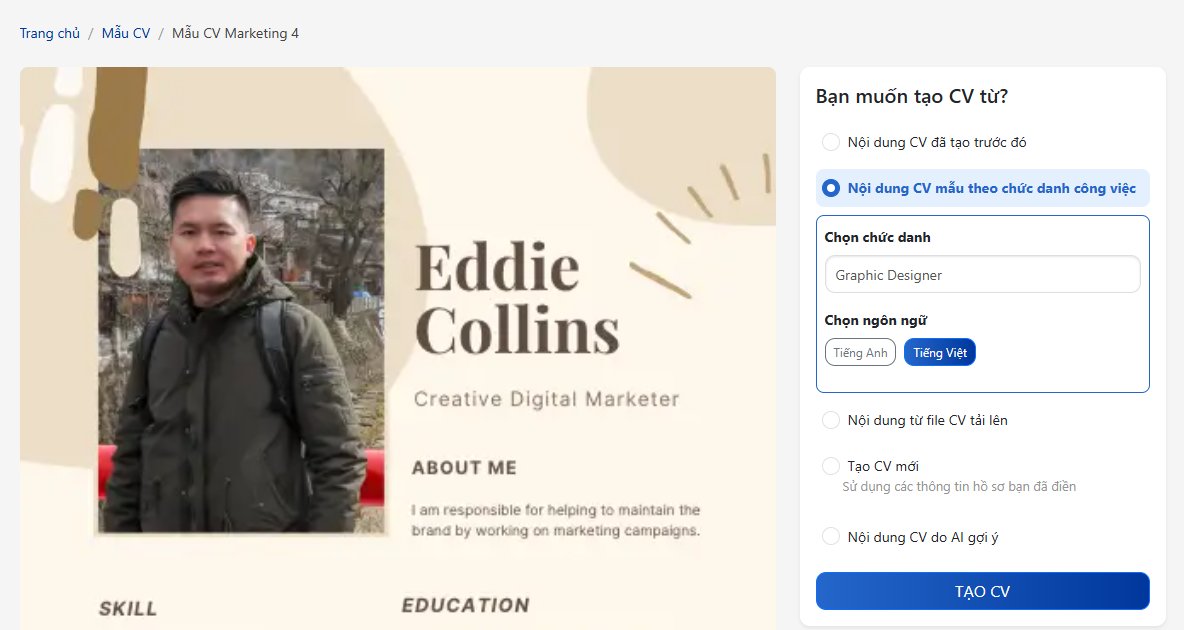Go to Trang chủ breadcrumb link
The width and height of the screenshot is (1184, 630).
coord(50,34)
